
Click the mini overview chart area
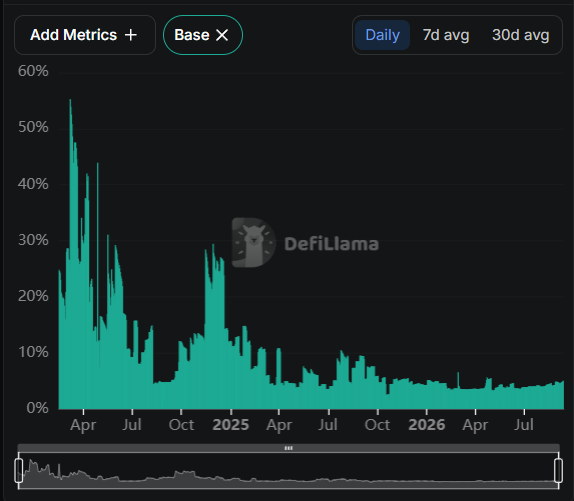point(288,471)
